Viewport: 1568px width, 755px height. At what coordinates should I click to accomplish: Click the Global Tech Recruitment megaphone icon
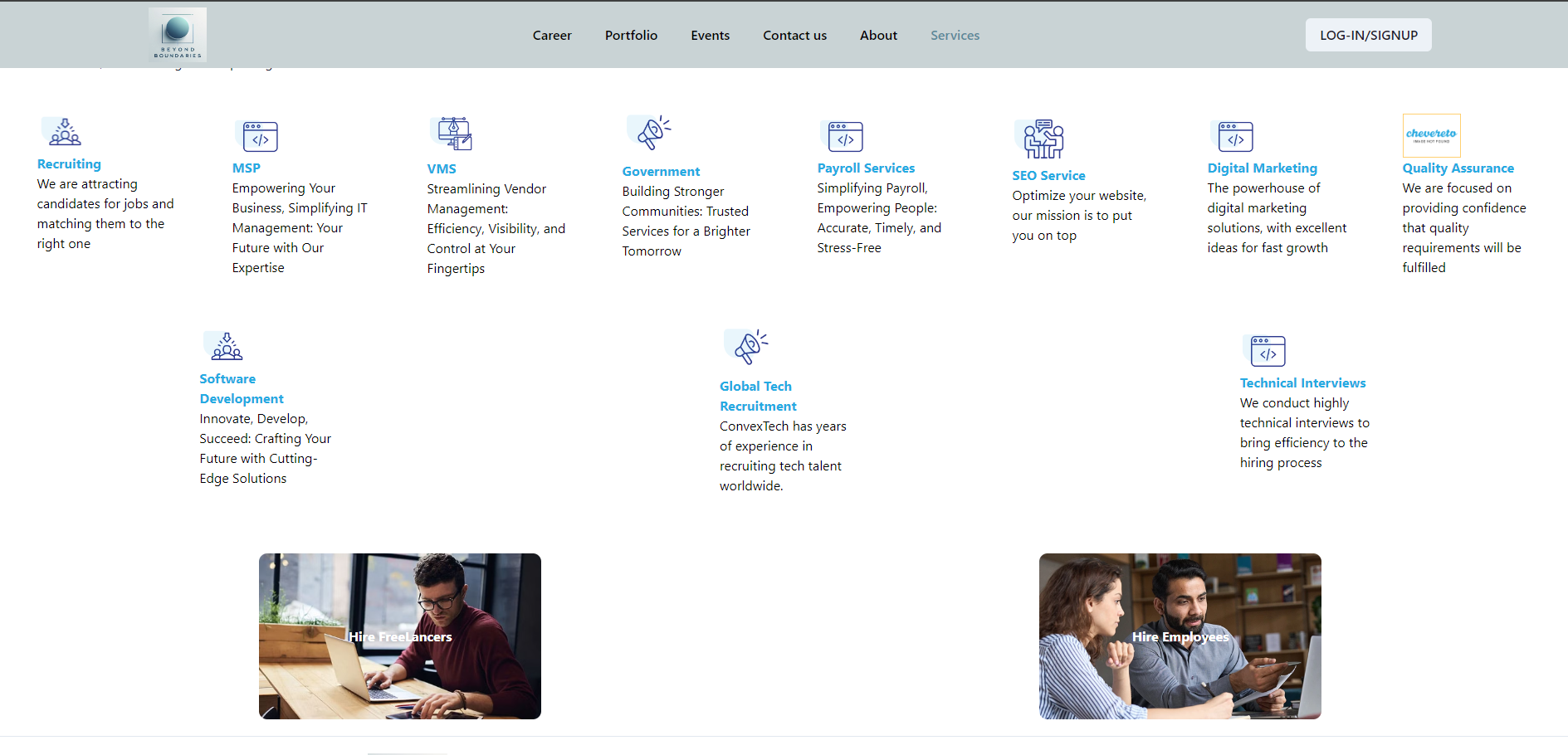(748, 347)
